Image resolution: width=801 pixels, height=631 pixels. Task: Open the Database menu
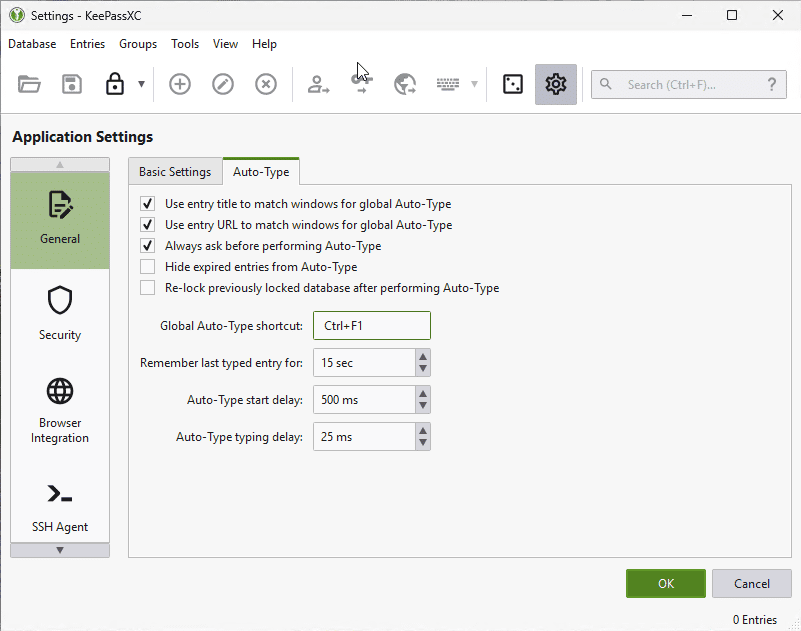pos(32,44)
